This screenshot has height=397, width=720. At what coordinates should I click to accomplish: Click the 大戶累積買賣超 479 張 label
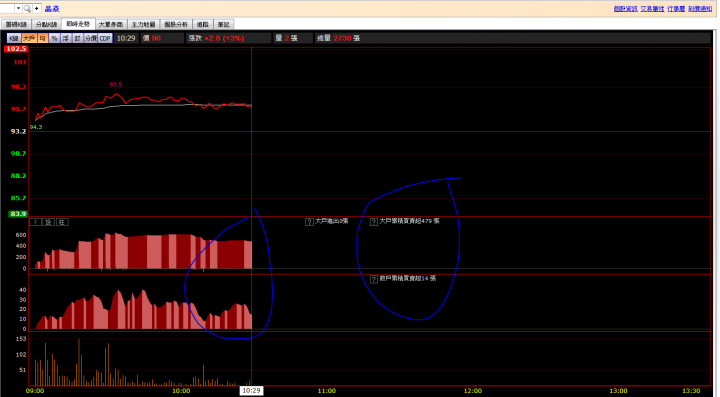[x=409, y=221]
